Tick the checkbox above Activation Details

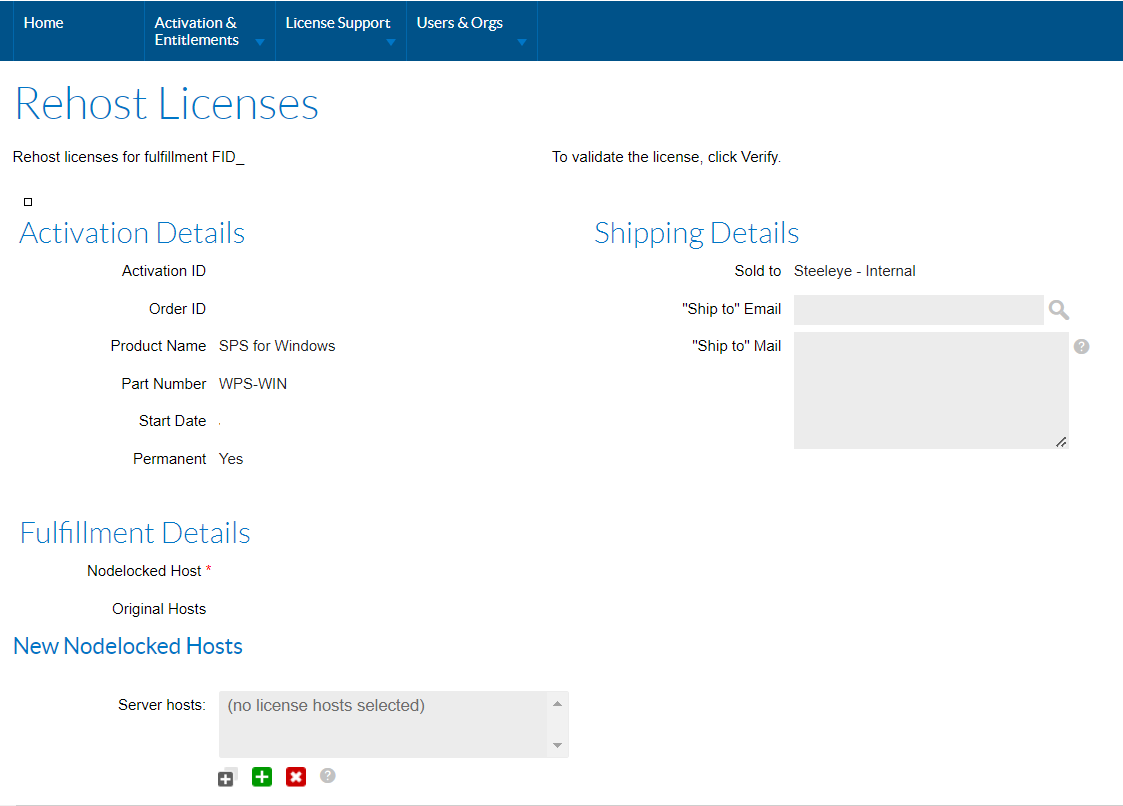(27, 201)
